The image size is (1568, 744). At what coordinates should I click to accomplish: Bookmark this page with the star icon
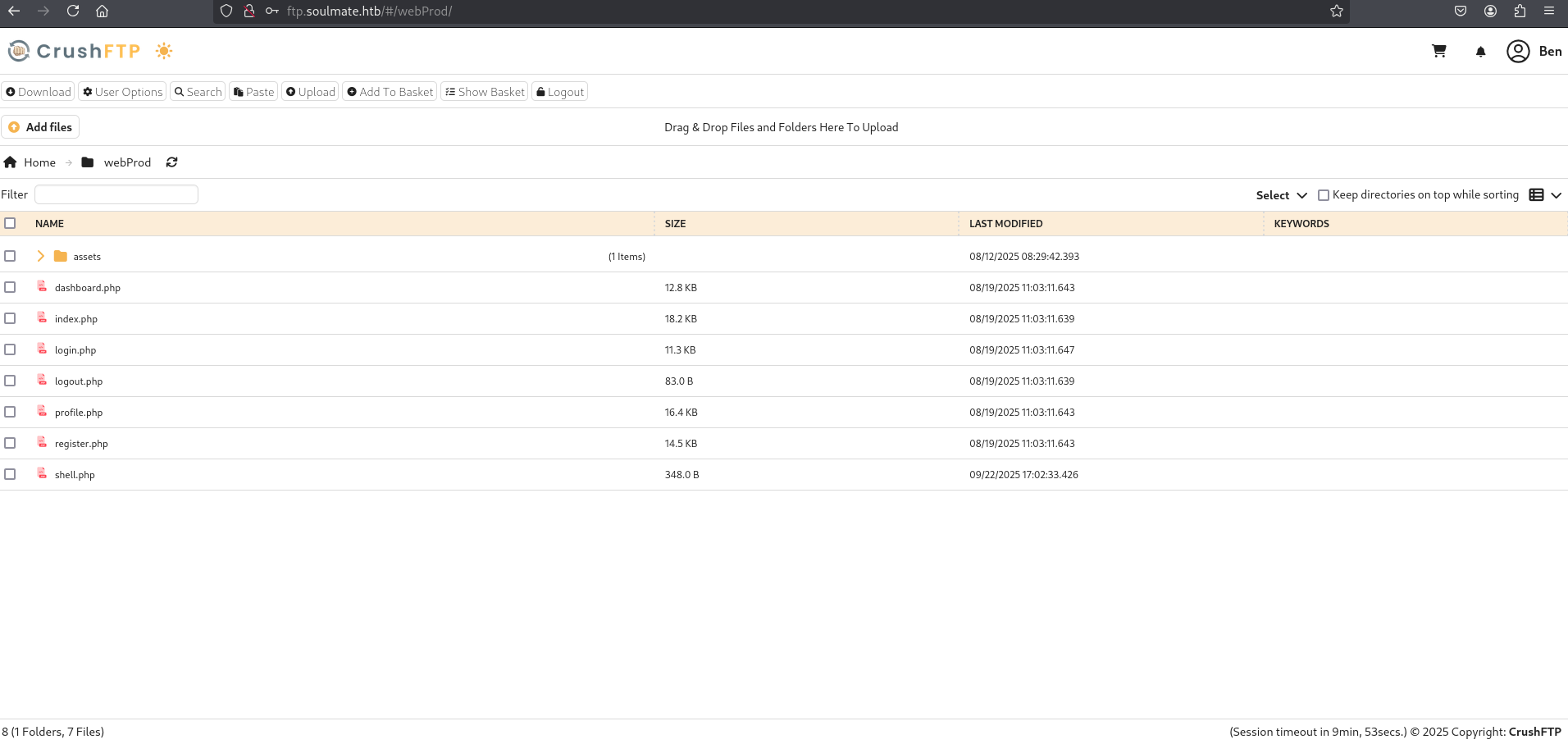pyautogui.click(x=1337, y=11)
